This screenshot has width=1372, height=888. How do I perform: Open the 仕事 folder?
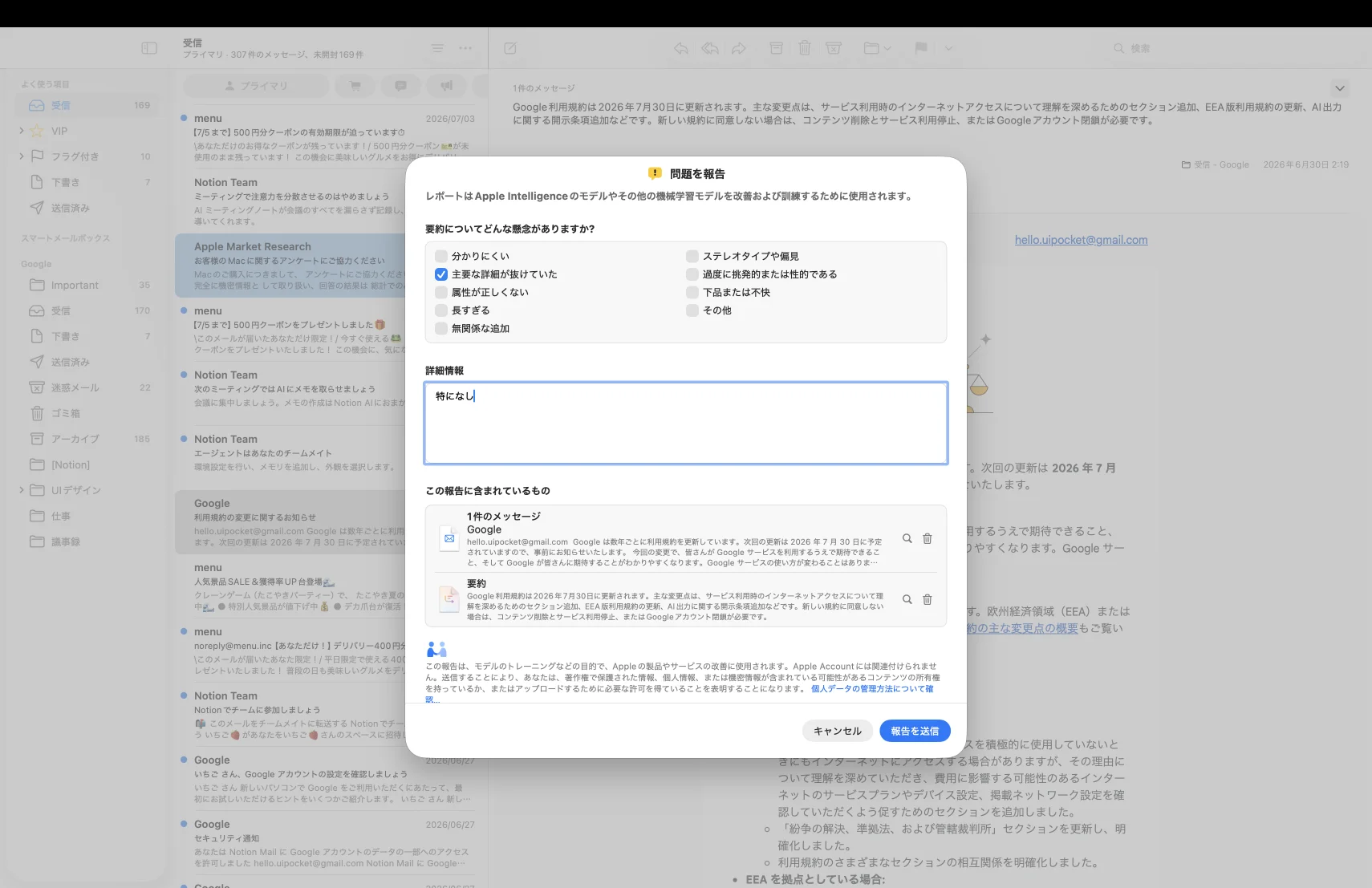(87, 516)
